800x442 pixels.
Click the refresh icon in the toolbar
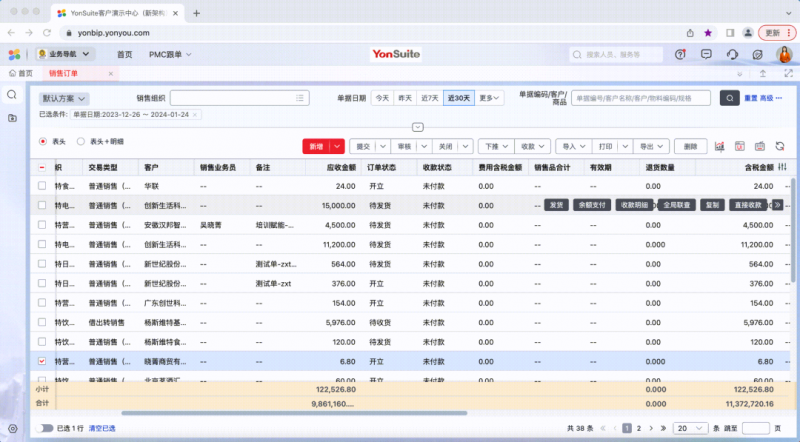[778, 146]
